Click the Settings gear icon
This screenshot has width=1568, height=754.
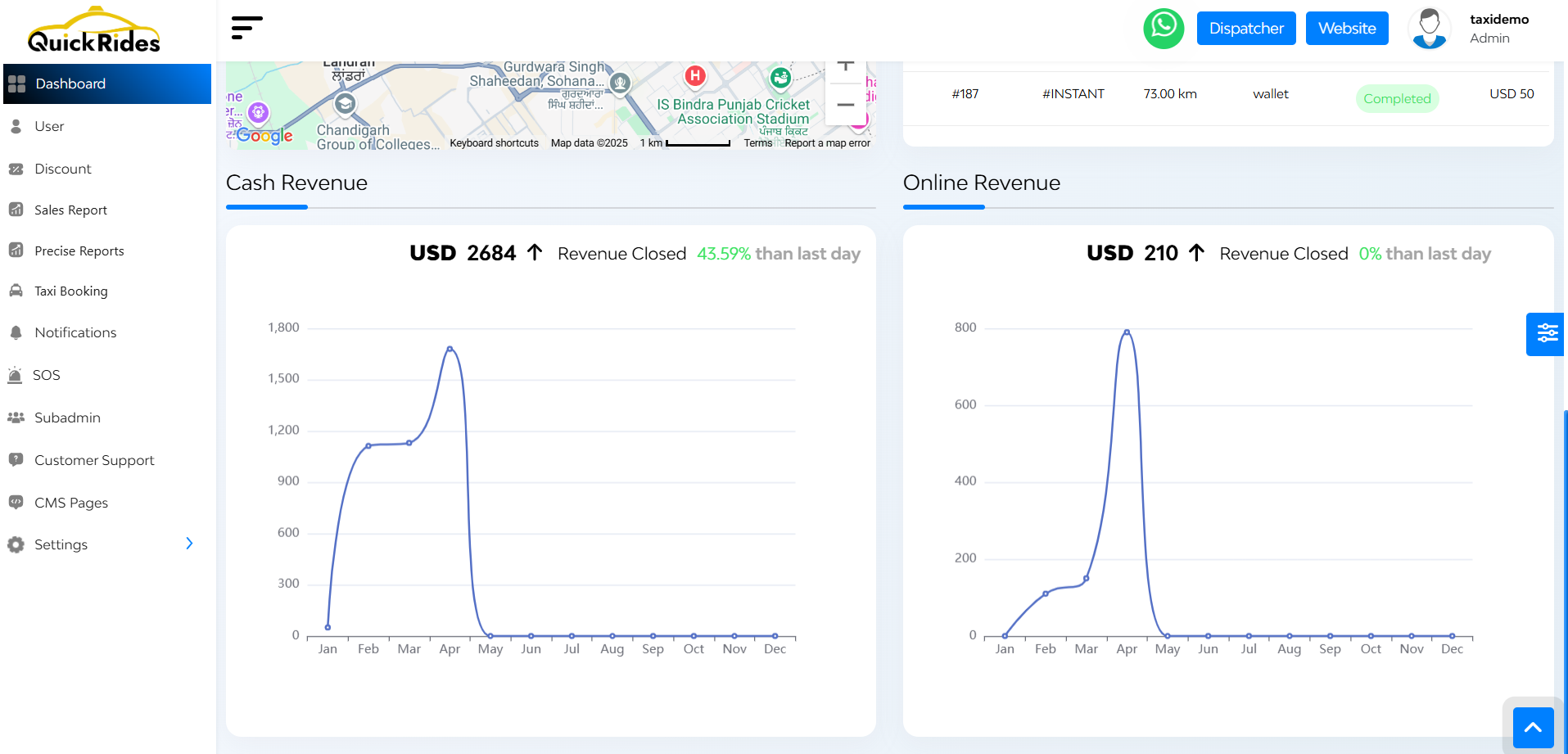pos(16,544)
